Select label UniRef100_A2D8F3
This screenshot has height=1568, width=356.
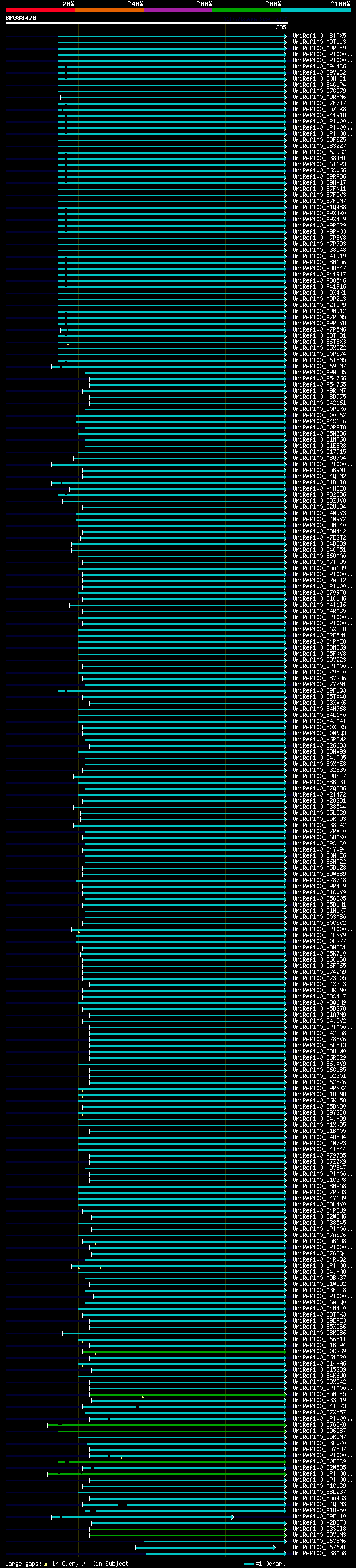coord(319,1523)
